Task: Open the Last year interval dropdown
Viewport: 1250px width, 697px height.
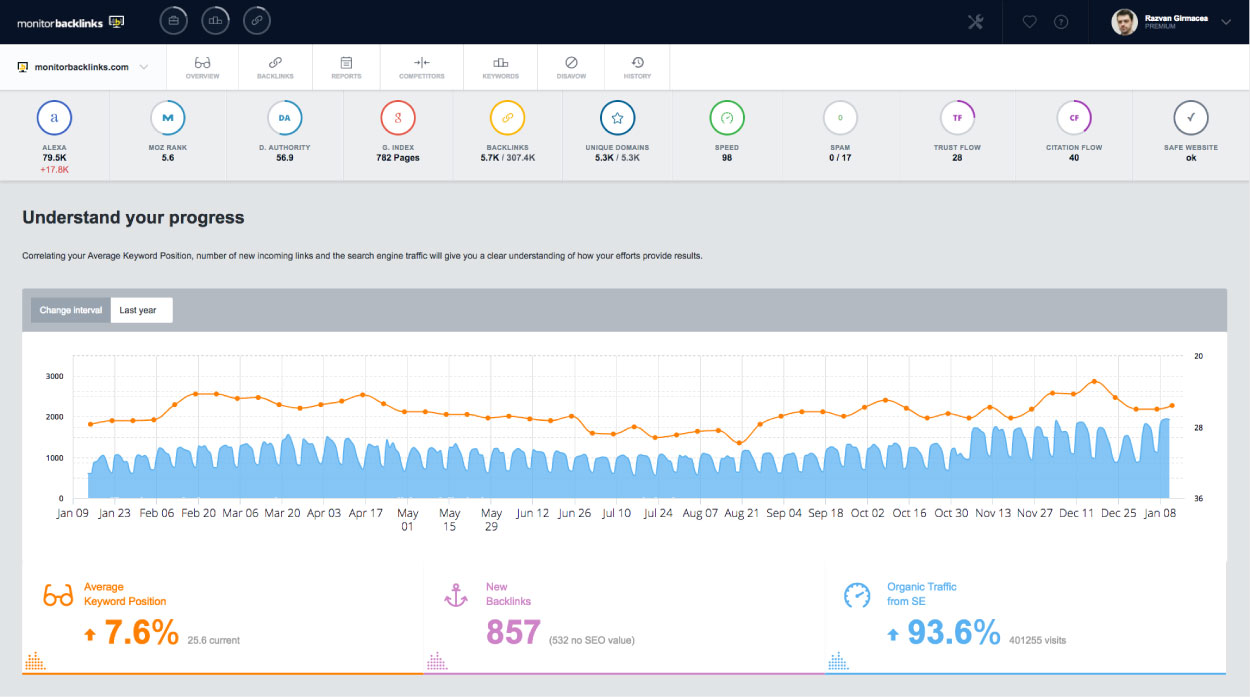Action: pos(140,310)
